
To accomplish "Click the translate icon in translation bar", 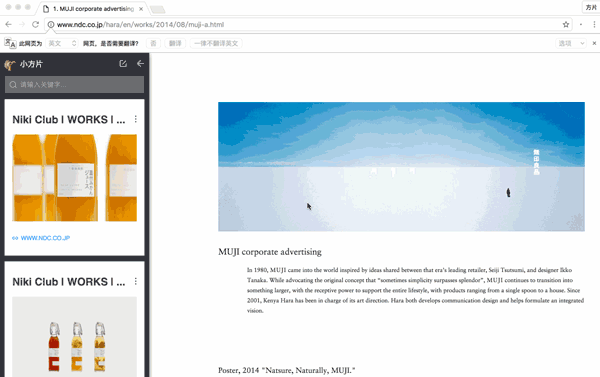I will (10, 43).
